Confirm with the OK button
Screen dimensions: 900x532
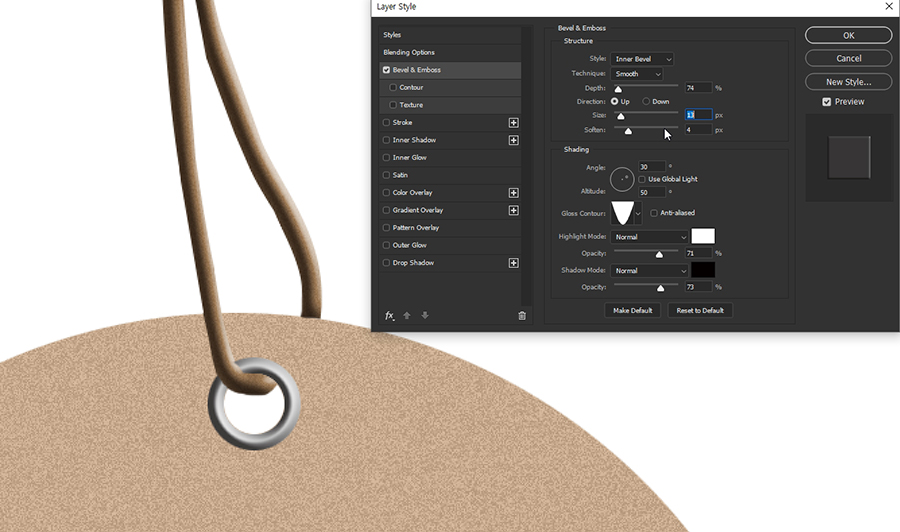[848, 36]
